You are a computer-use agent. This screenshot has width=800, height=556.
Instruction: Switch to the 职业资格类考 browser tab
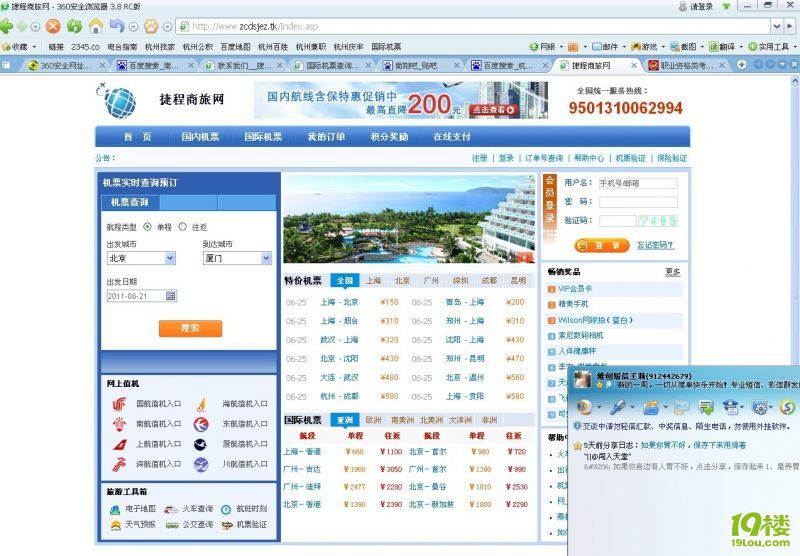(686, 65)
